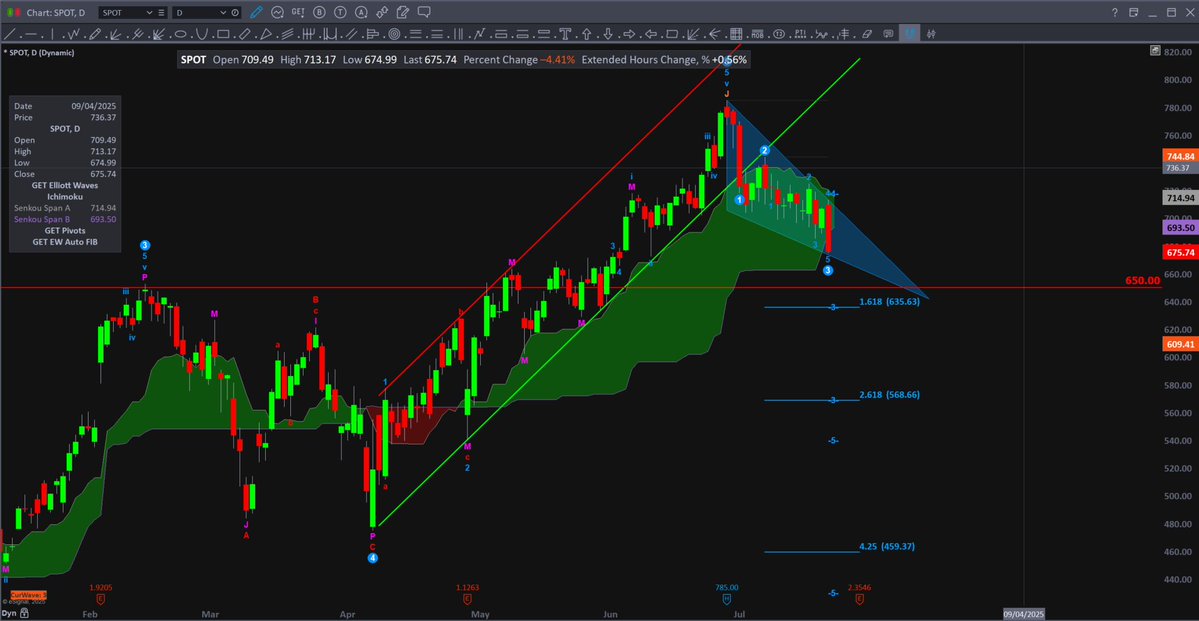Toggle the green-red candle icon in title bar

point(13,12)
